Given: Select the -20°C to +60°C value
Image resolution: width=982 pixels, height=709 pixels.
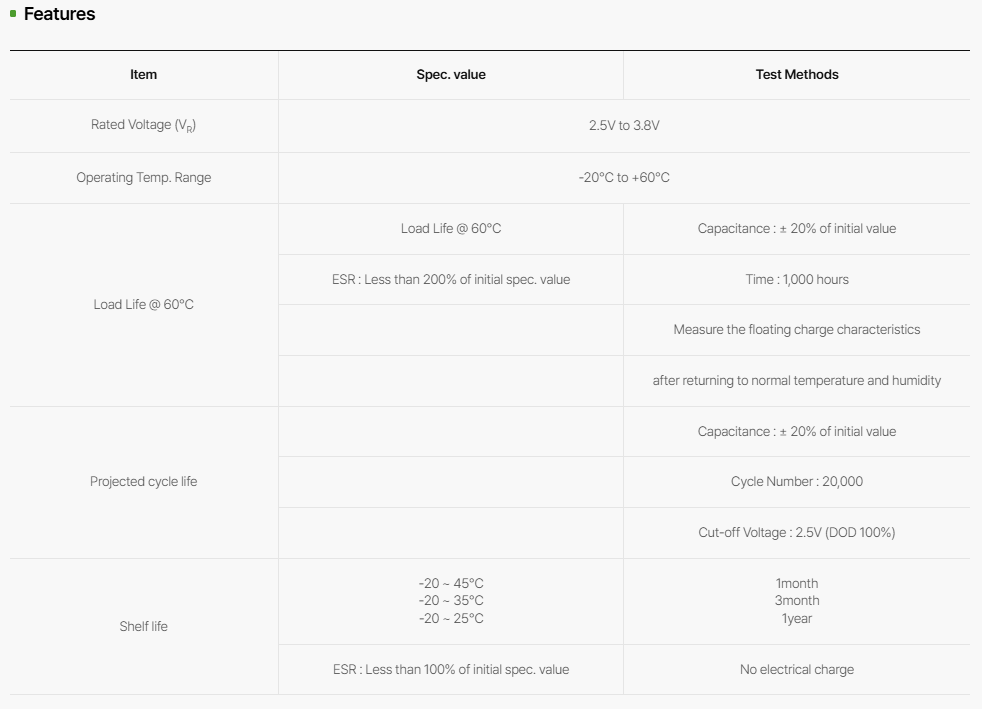Looking at the screenshot, I should click(x=624, y=177).
